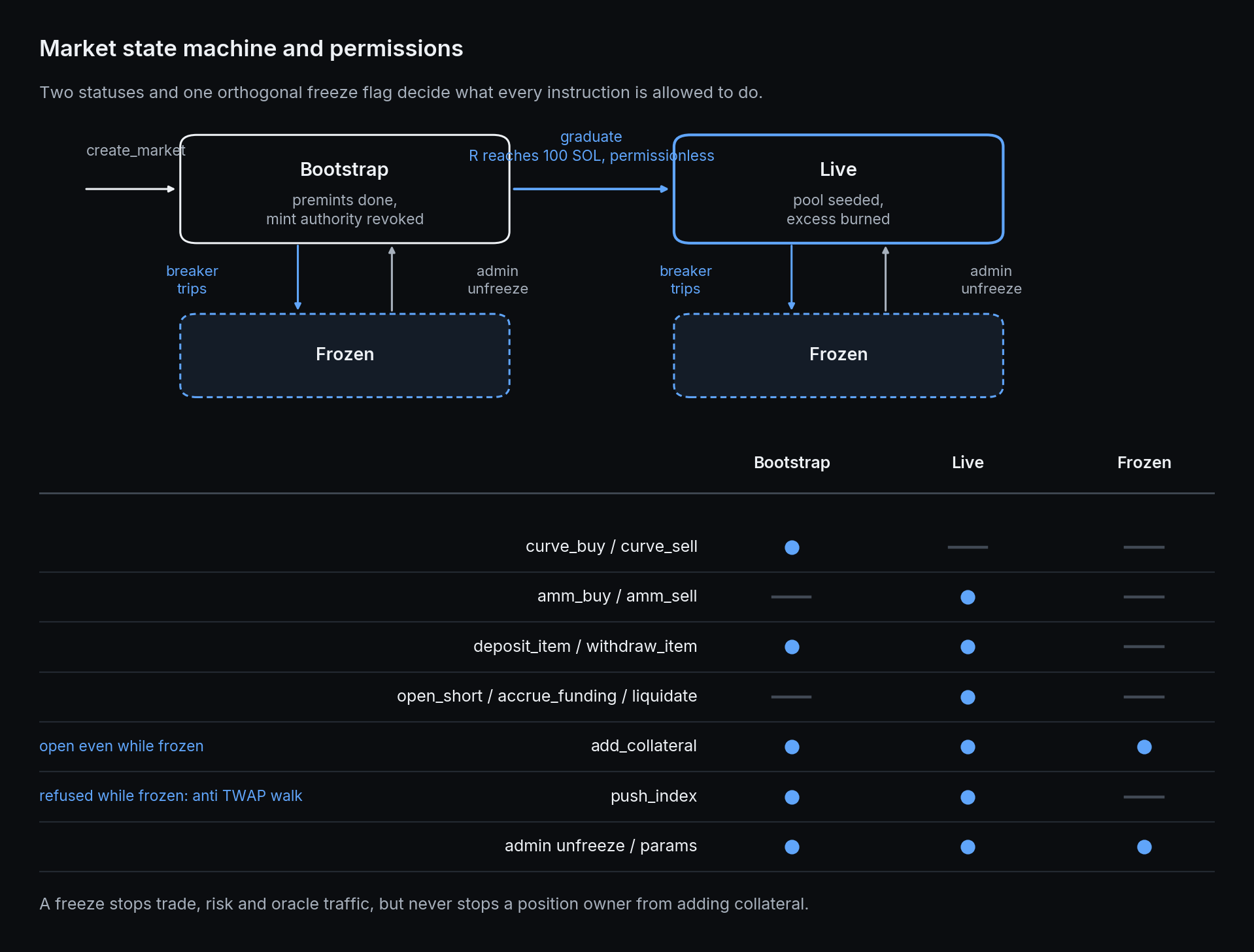This screenshot has height=952, width=1254.
Task: Click the 'create_market' label
Action: 136,150
